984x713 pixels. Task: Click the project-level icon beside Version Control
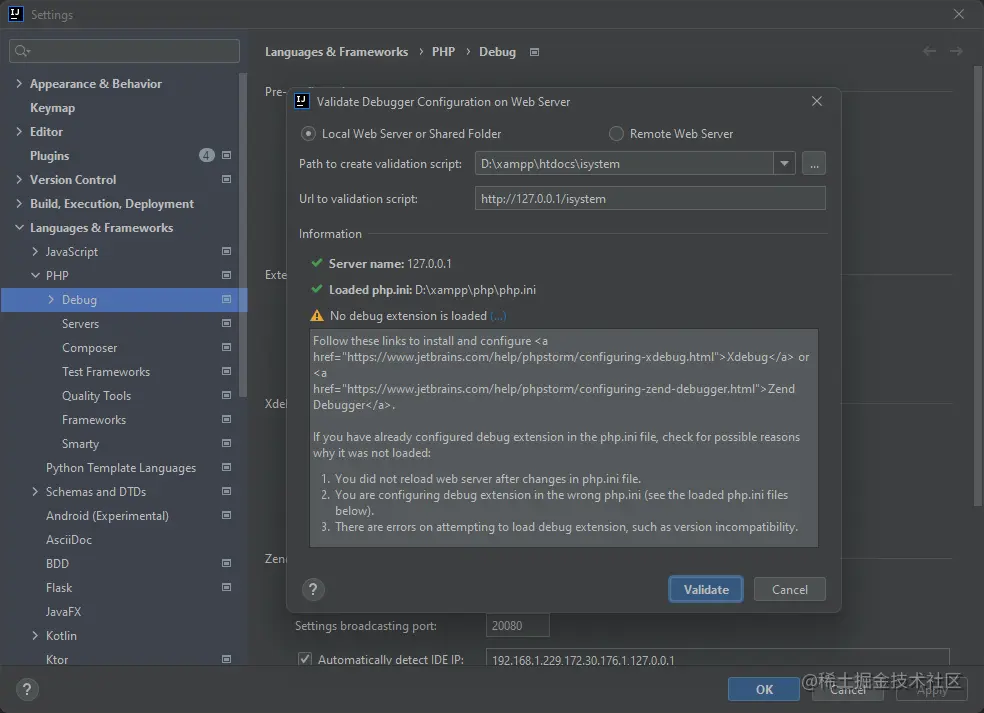tap(227, 180)
